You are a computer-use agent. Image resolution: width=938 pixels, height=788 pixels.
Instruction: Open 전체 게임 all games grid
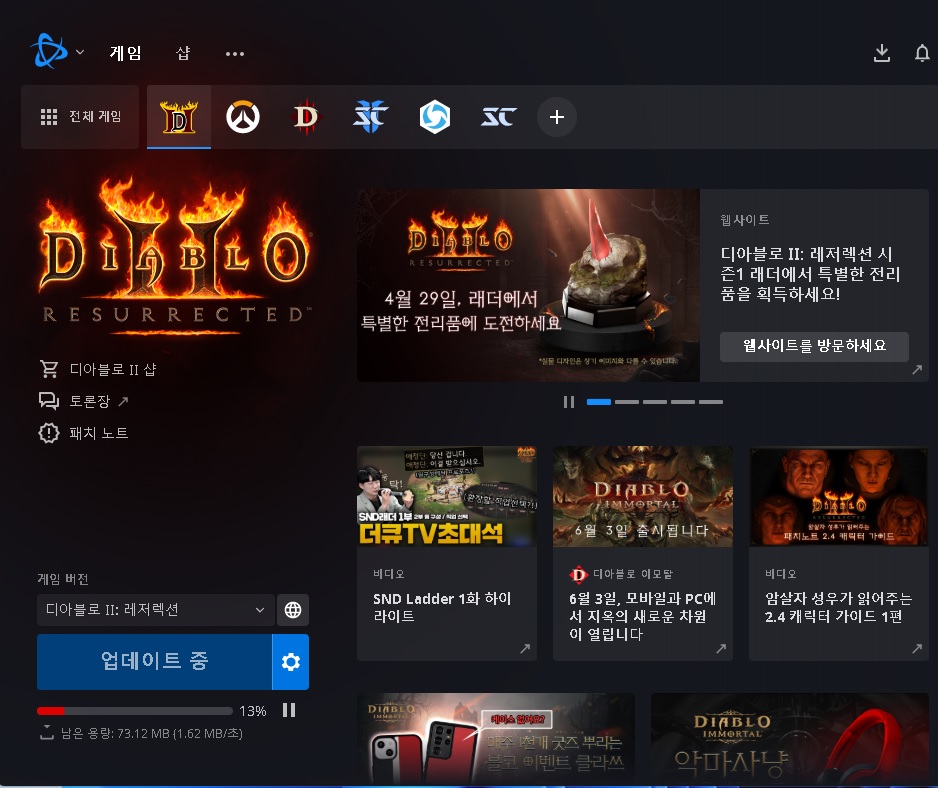coord(80,117)
